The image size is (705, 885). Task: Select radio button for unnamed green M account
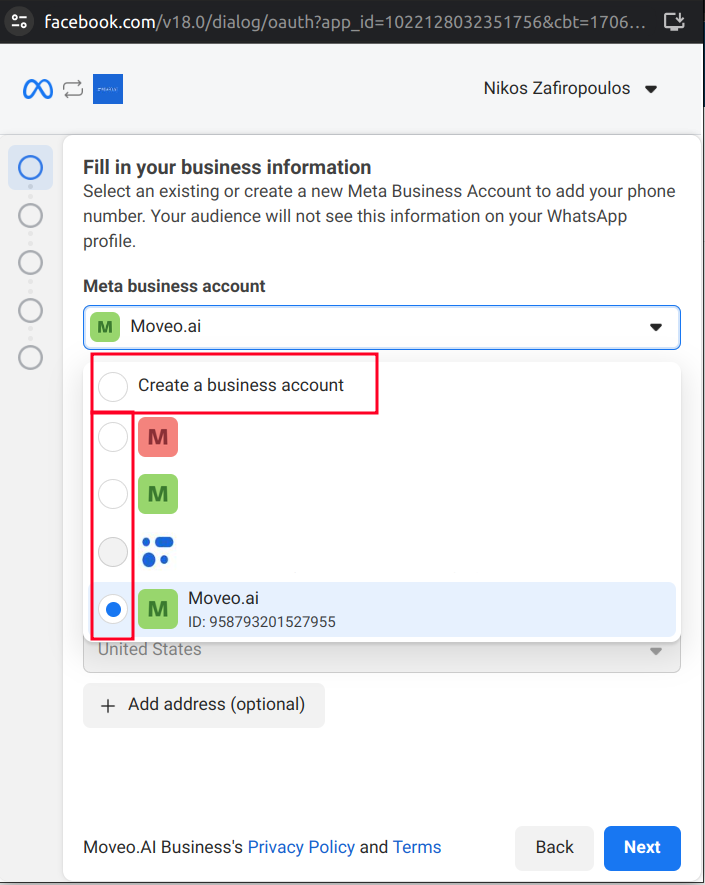pyautogui.click(x=113, y=494)
